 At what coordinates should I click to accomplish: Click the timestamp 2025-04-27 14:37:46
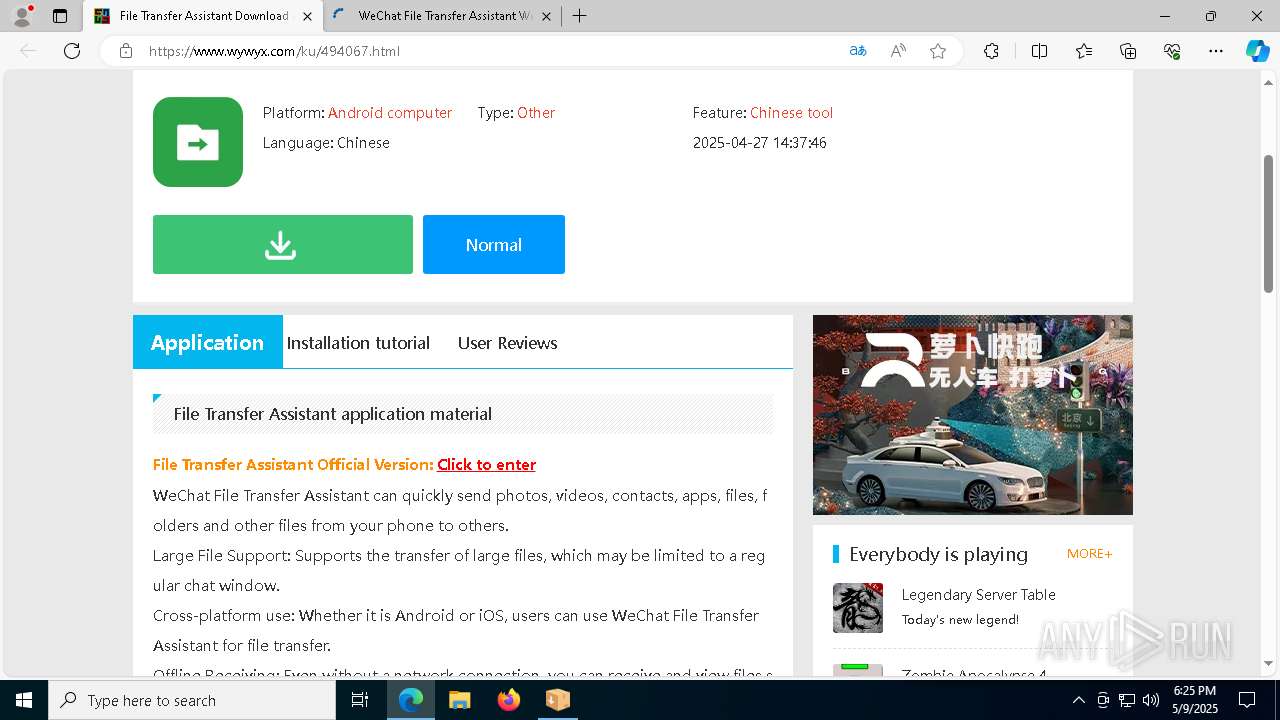pyautogui.click(x=760, y=143)
